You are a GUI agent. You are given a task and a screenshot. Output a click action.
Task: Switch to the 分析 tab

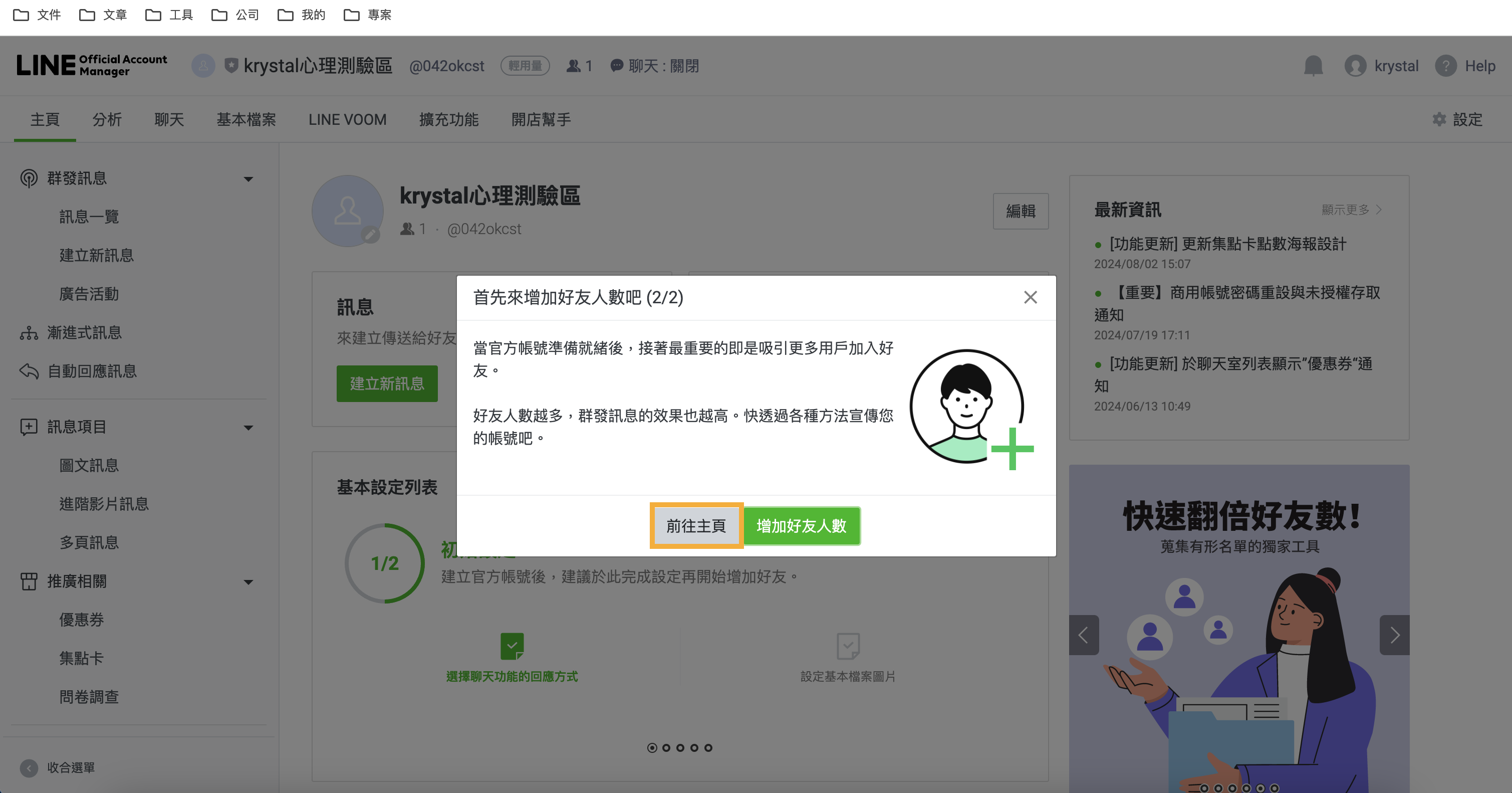tap(107, 120)
